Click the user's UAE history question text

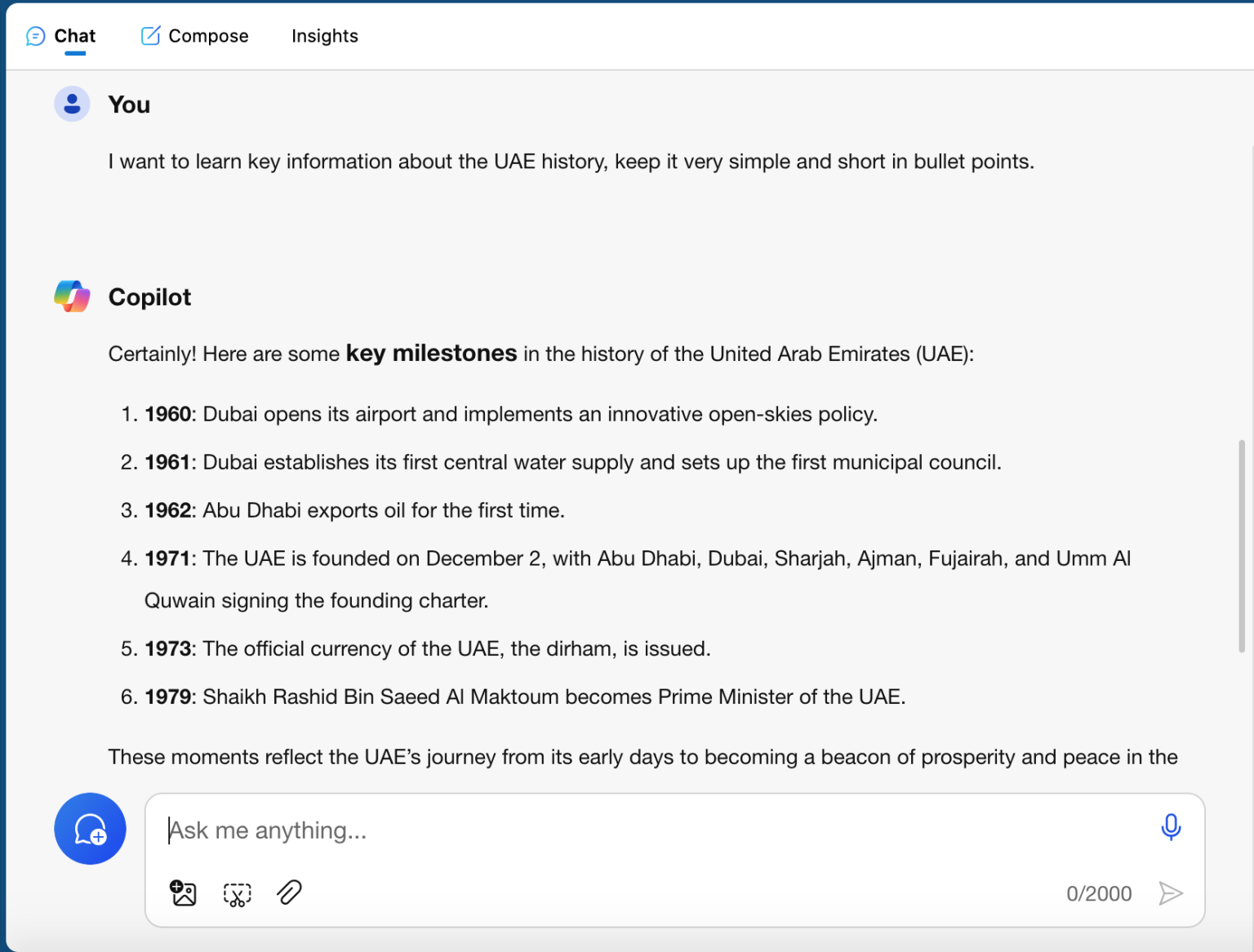point(571,162)
